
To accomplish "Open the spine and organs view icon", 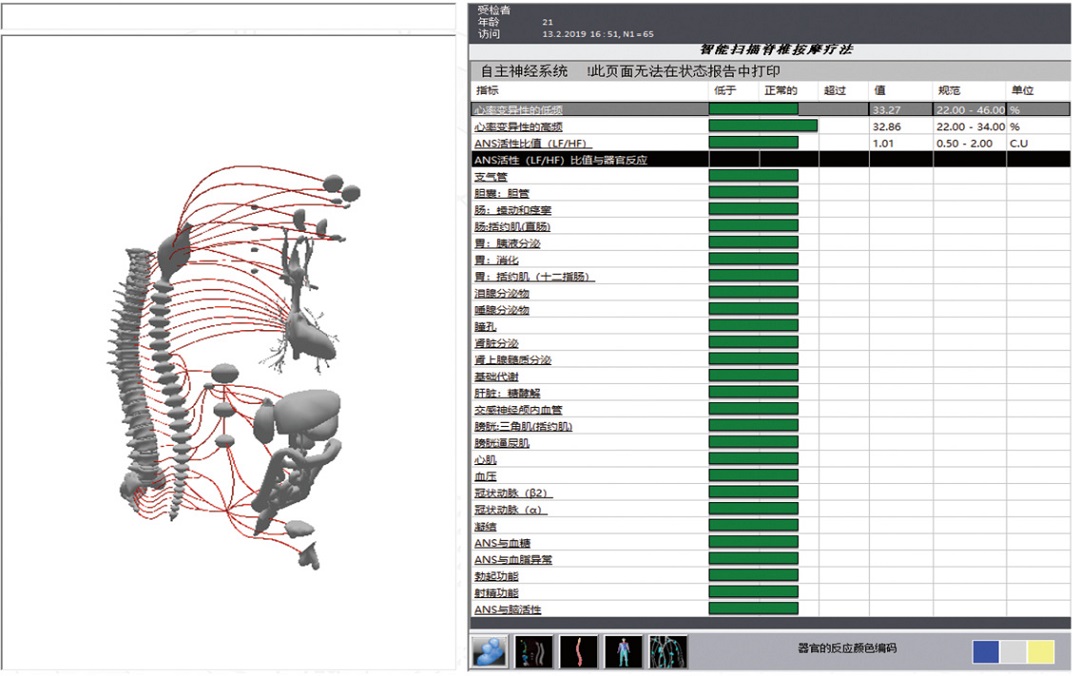I will tap(533, 651).
